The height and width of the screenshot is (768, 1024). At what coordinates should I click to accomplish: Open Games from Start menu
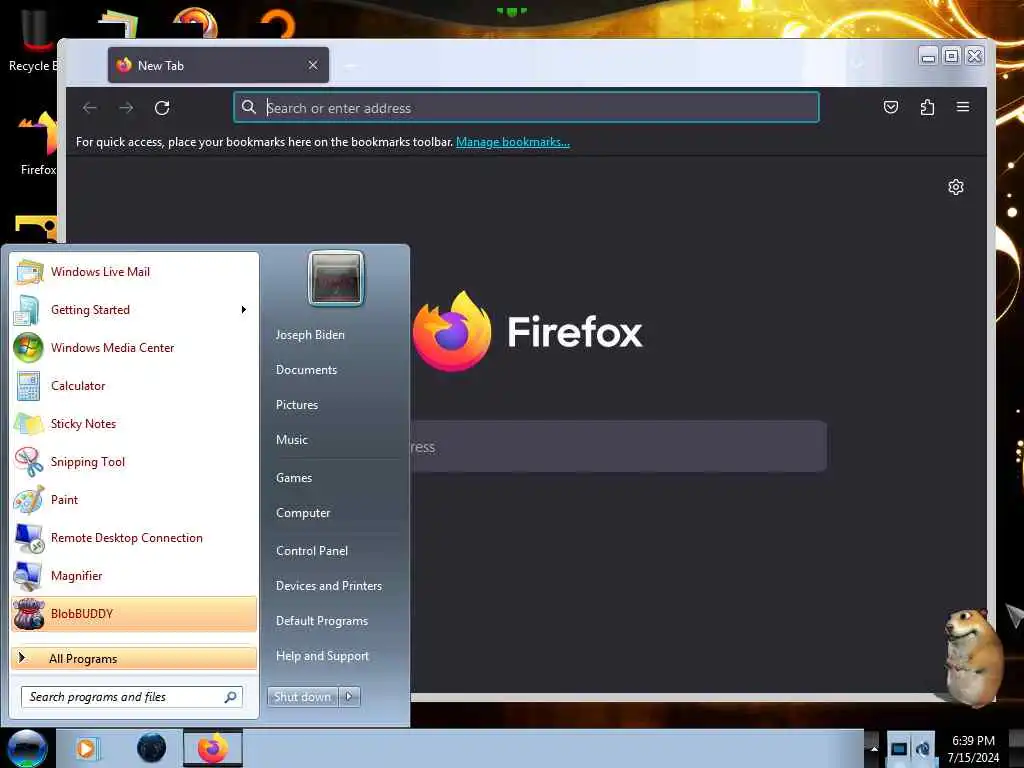[x=294, y=477]
